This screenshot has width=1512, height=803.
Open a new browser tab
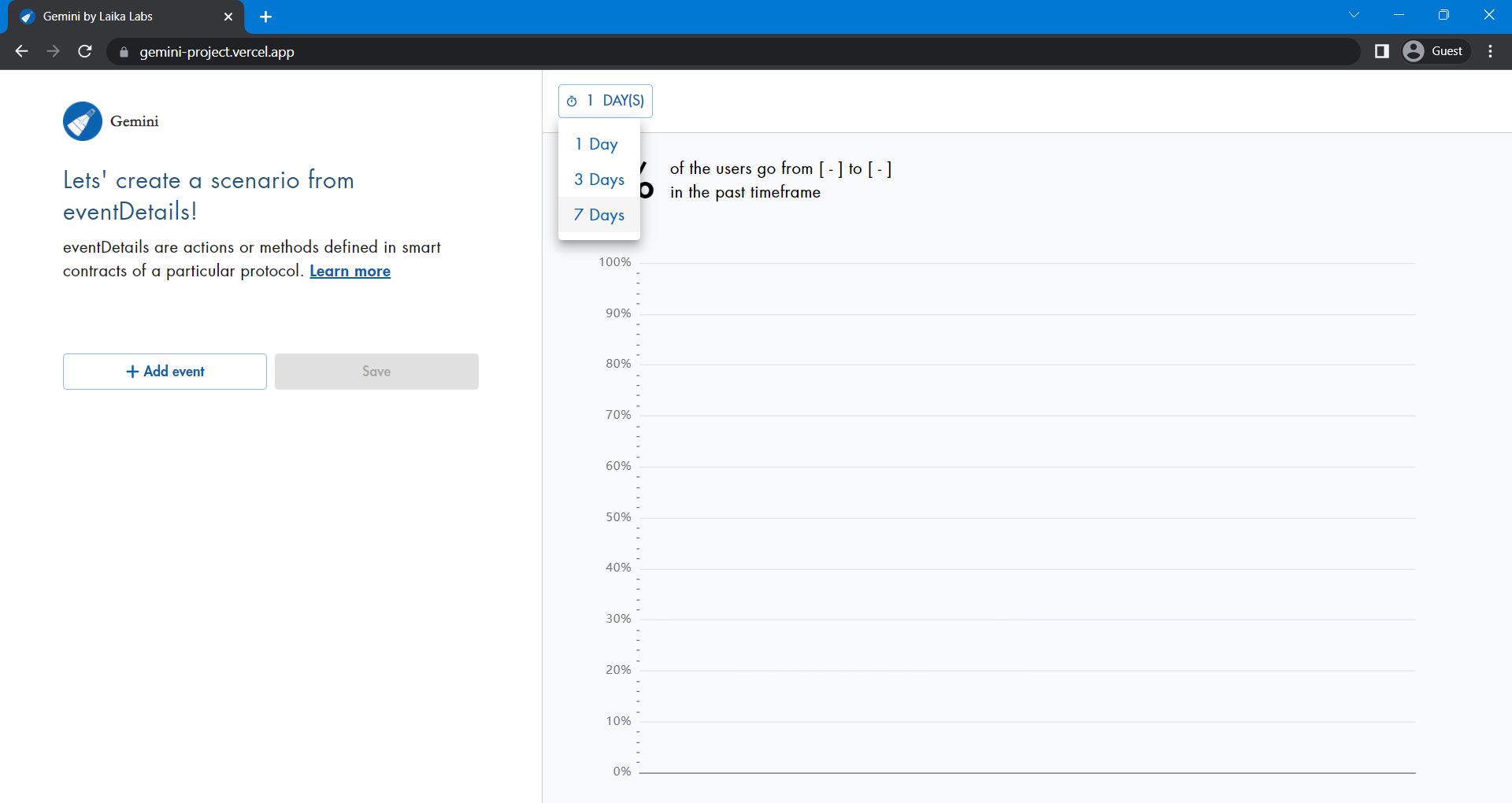coord(265,17)
